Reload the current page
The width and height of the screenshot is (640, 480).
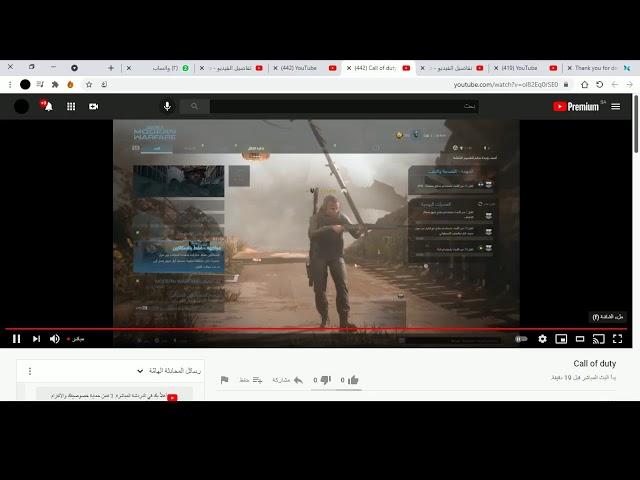600,84
